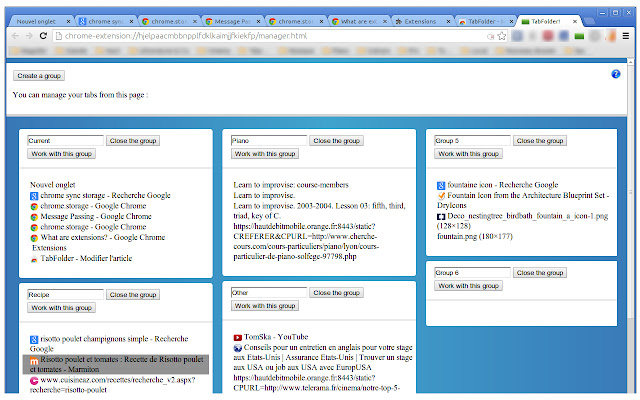
Task: Work with the Piano group
Action: 265,153
